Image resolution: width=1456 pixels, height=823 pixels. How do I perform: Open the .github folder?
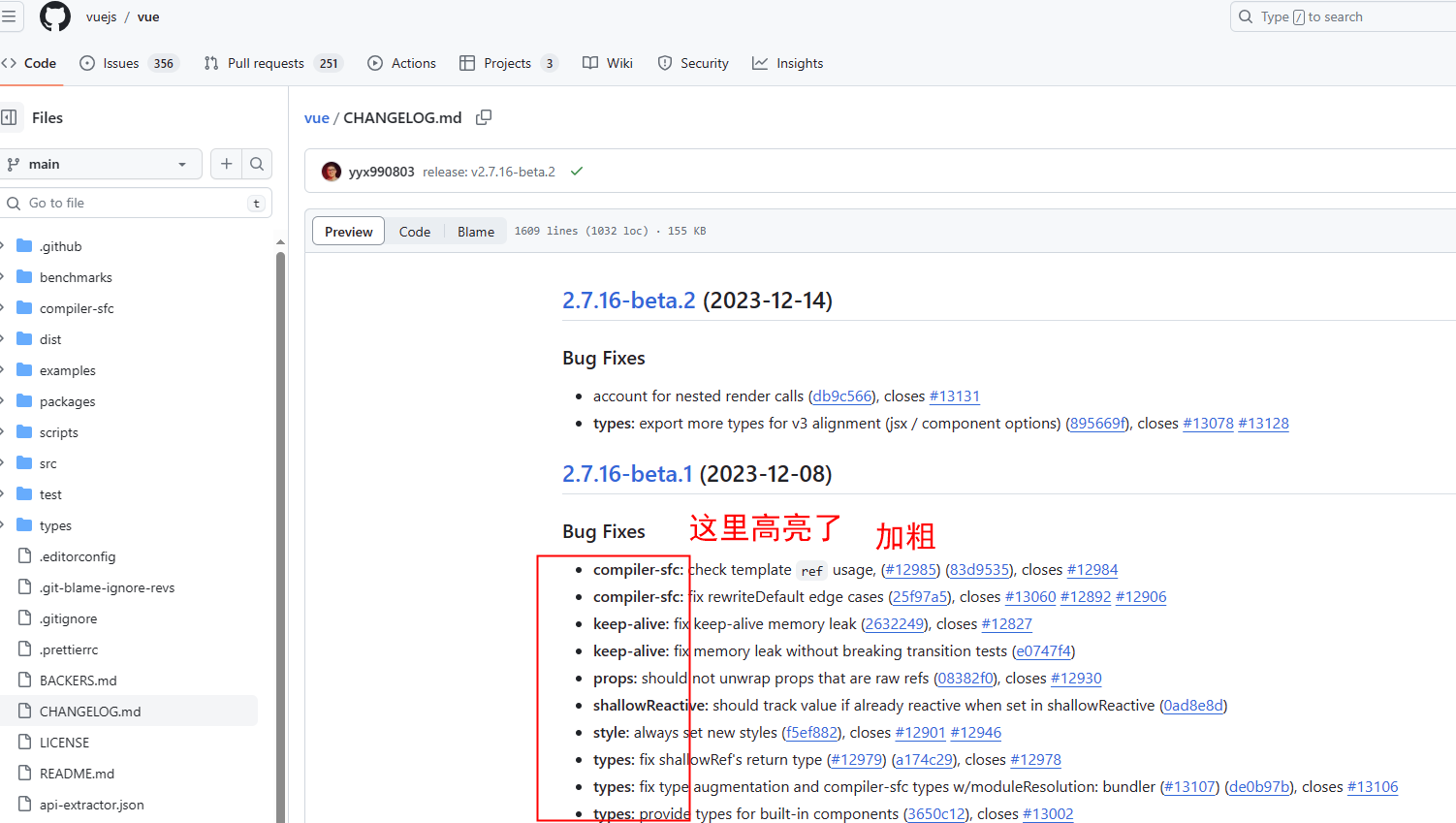click(61, 246)
